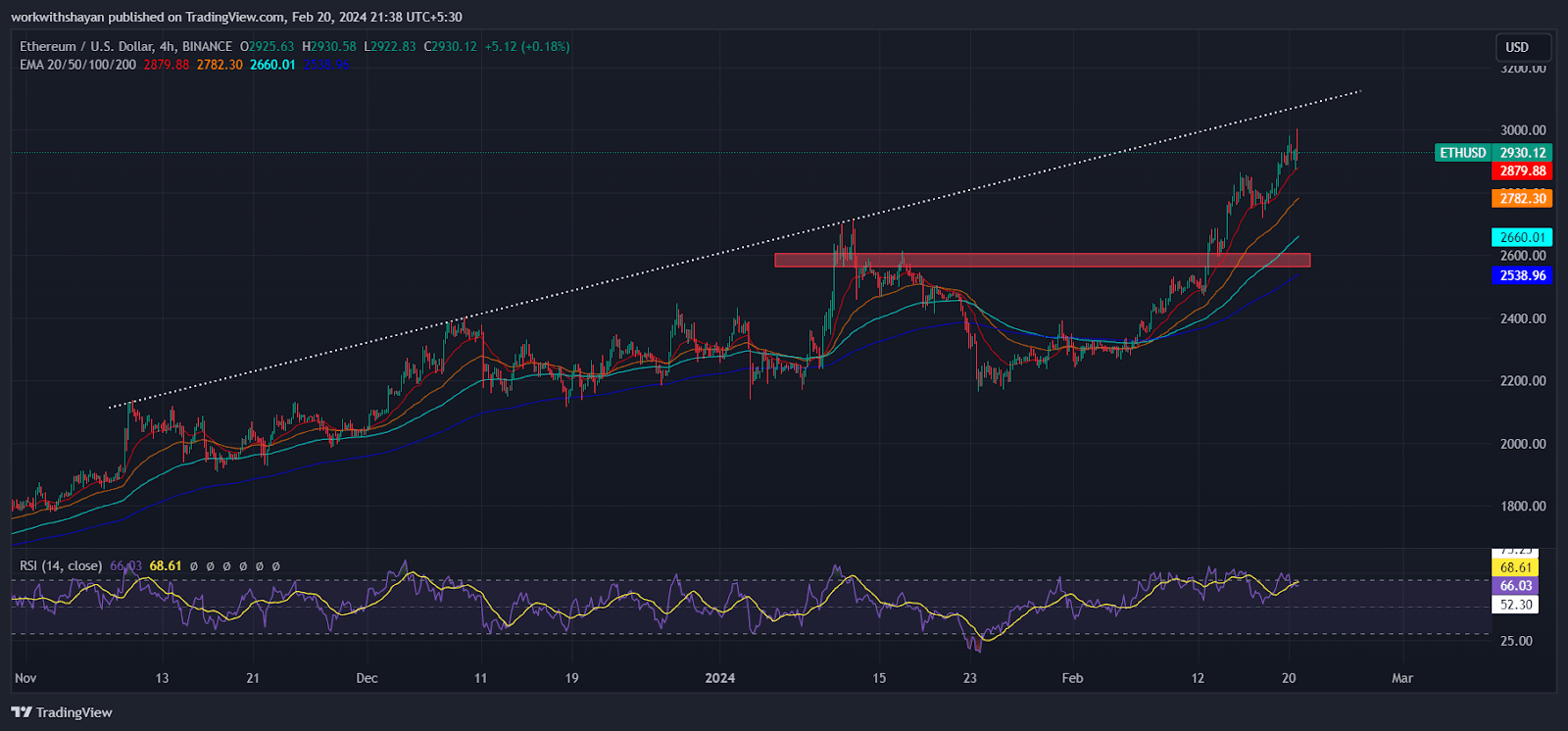Expand the EMA 20/50/100/200 indicator legend

77,65
